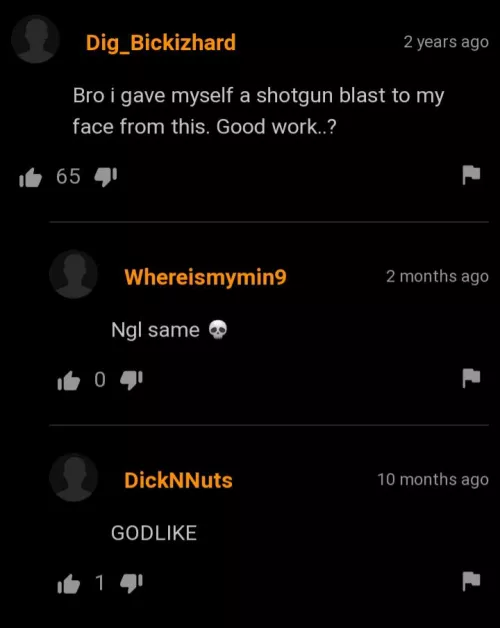Click DickNNuts's avatar picture
500x628 pixels.
point(73,477)
